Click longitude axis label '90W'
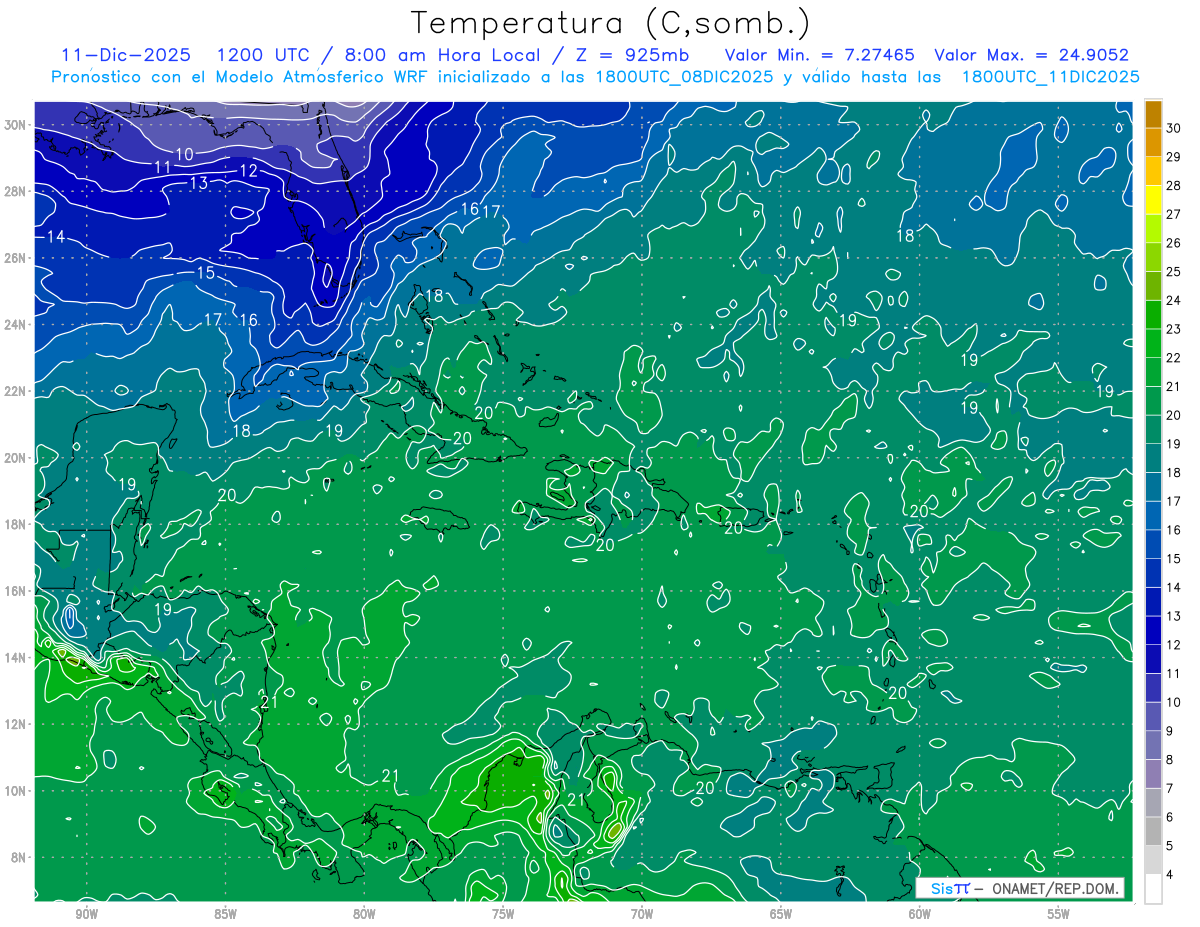Image resolution: width=1200 pixels, height=927 pixels. [86, 914]
